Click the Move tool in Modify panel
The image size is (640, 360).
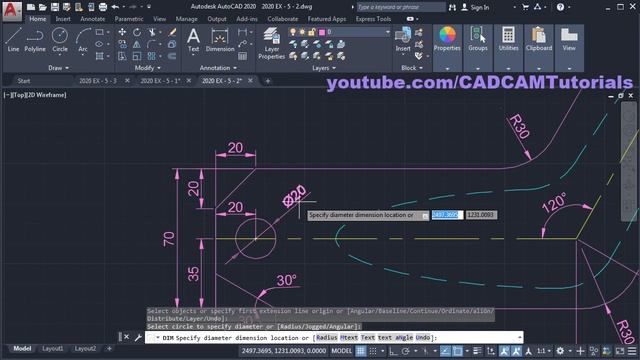point(122,32)
